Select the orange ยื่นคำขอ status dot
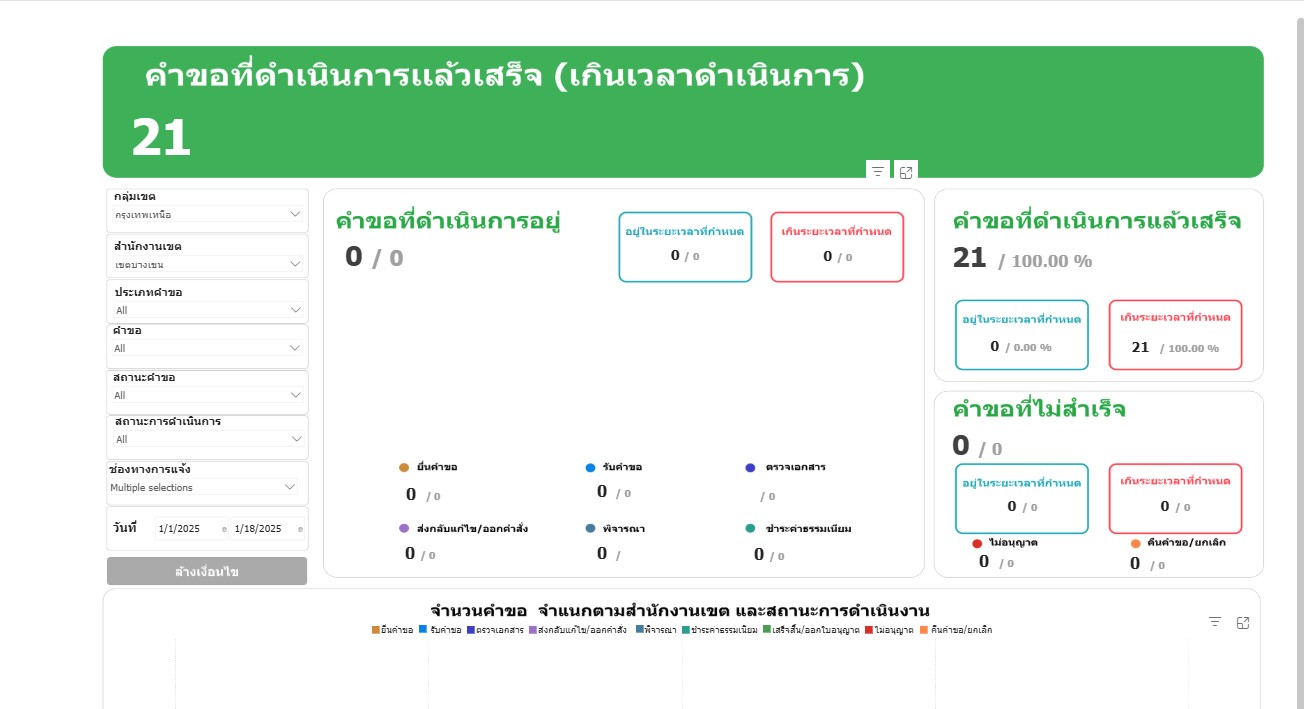 coord(404,468)
